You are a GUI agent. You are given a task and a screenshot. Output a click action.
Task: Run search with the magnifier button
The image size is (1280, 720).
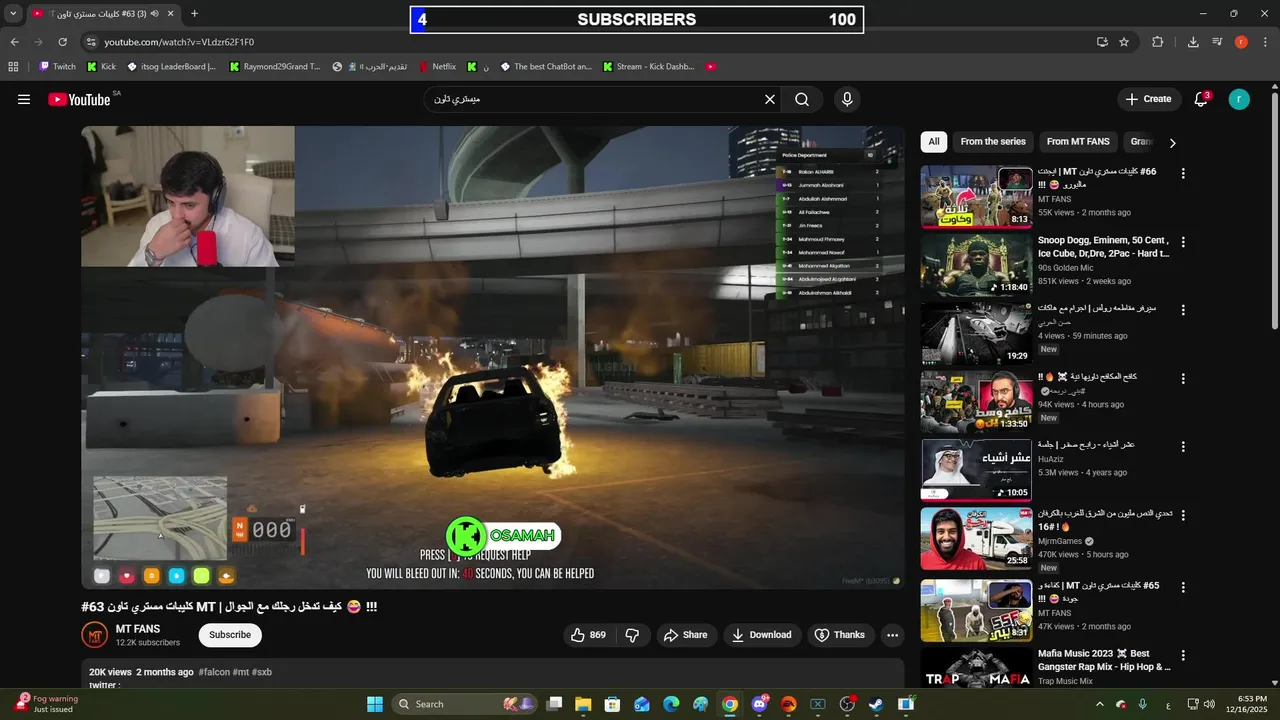[802, 99]
